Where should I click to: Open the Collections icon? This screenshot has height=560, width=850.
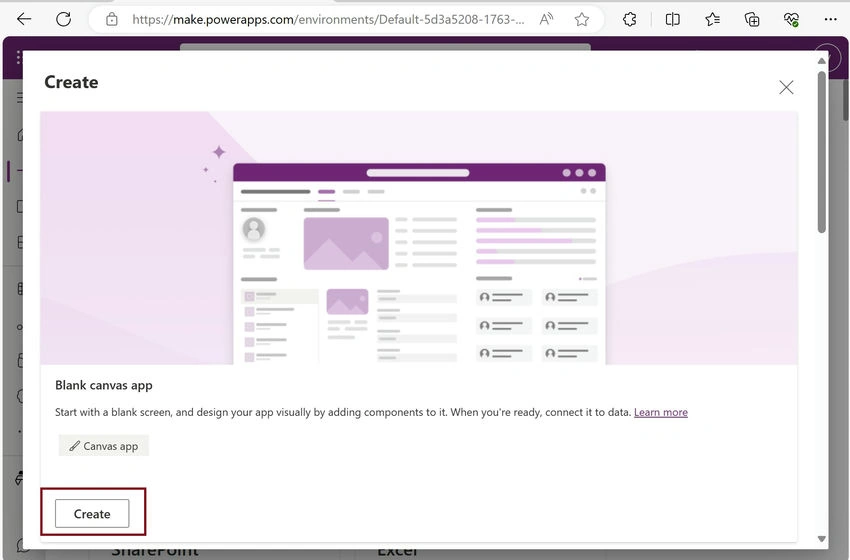(752, 20)
